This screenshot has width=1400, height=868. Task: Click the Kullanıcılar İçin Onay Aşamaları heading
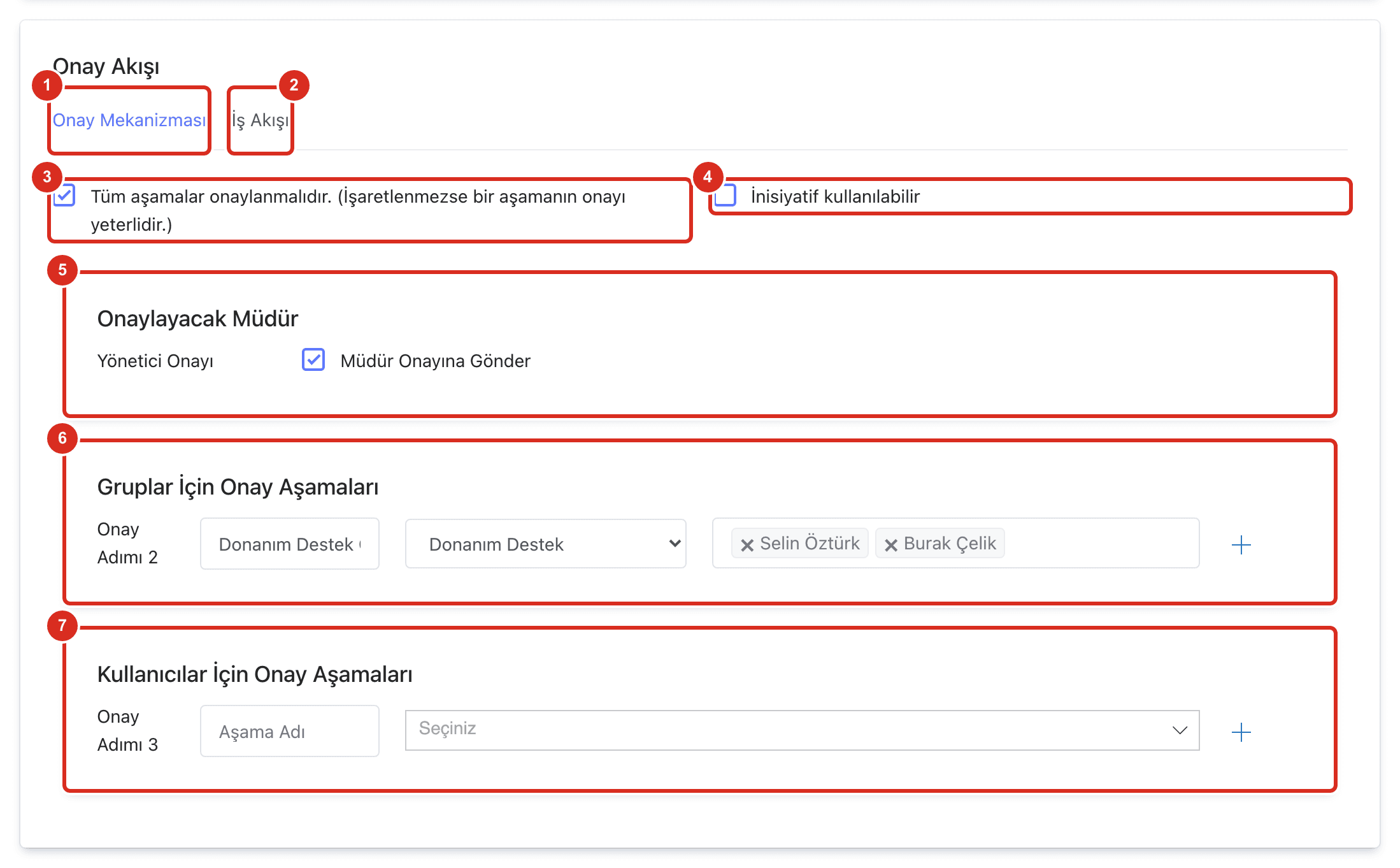coord(255,674)
